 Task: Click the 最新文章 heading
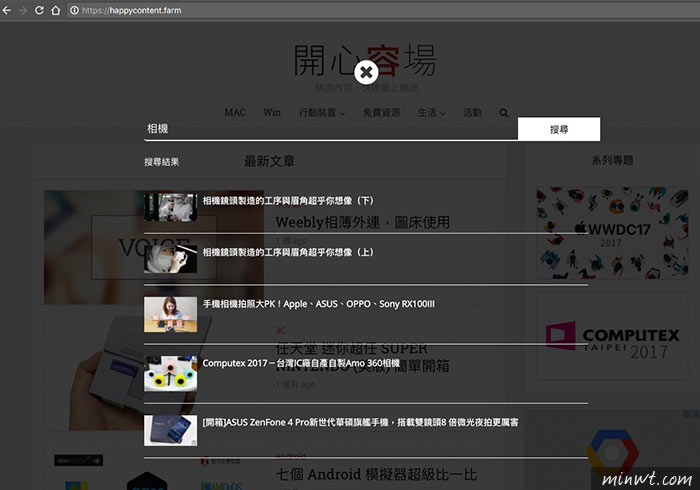[270, 161]
